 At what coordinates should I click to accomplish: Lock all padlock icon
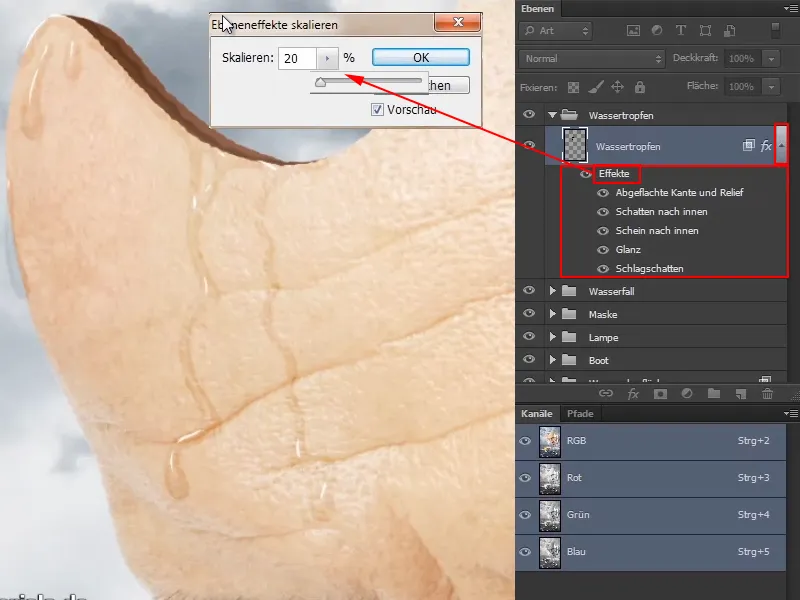[x=640, y=87]
